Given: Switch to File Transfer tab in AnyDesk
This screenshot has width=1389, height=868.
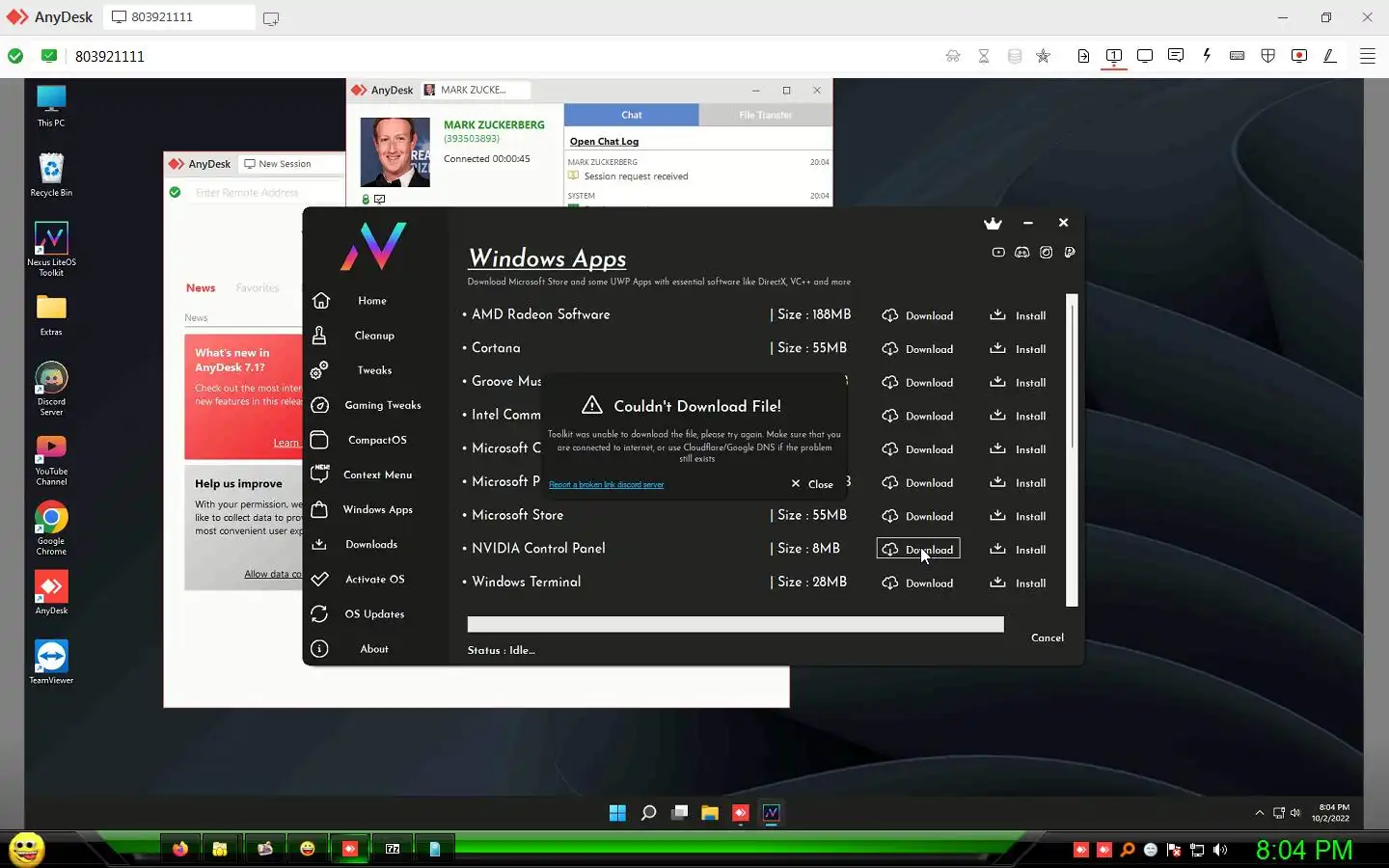Looking at the screenshot, I should point(765,115).
